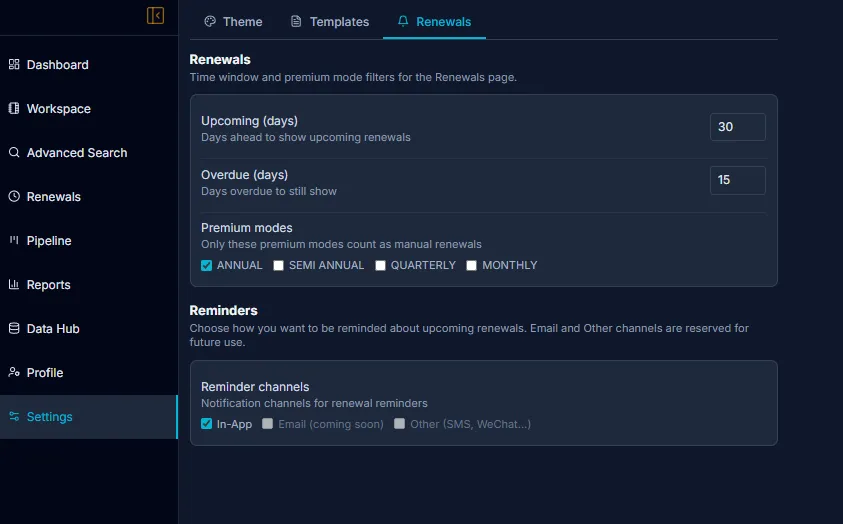
Task: Click the Pipeline kanban icon
Action: coord(14,240)
